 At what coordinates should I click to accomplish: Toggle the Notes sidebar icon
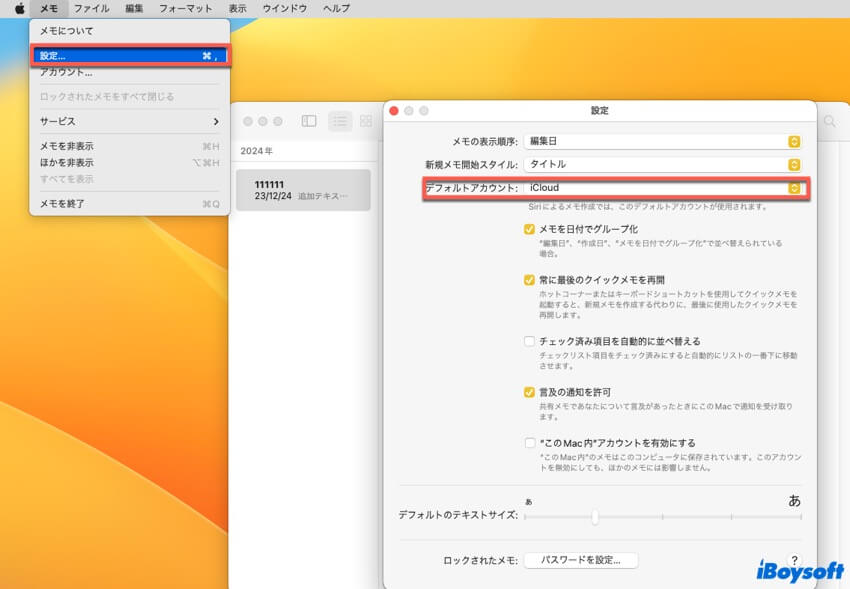(x=309, y=121)
